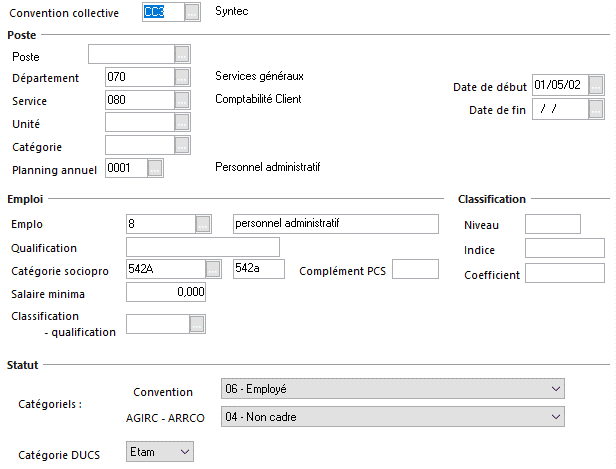Click the Emploi code lookup button
616x469 pixels.
tap(203, 223)
